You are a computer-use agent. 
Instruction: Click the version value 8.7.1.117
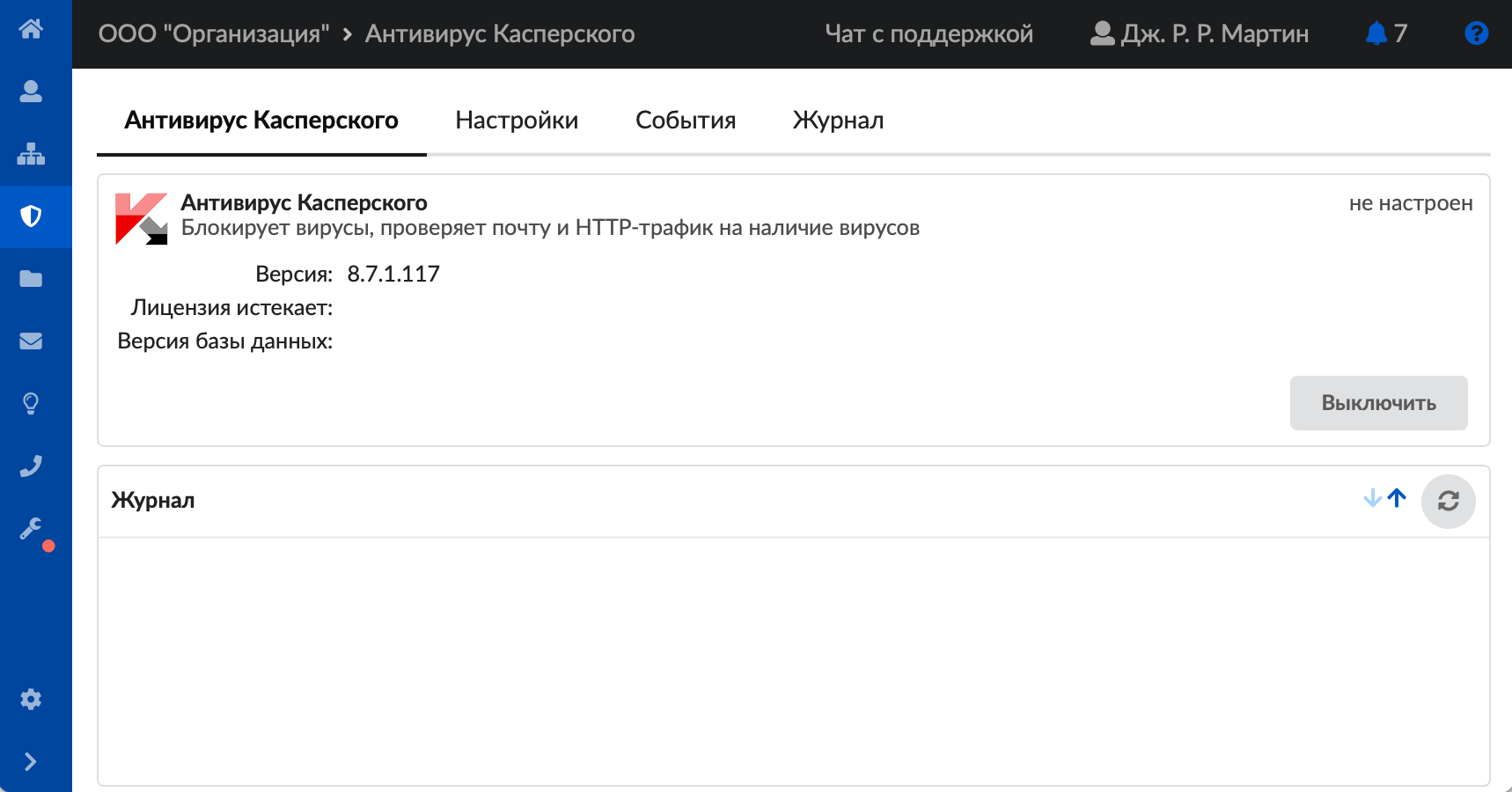393,274
